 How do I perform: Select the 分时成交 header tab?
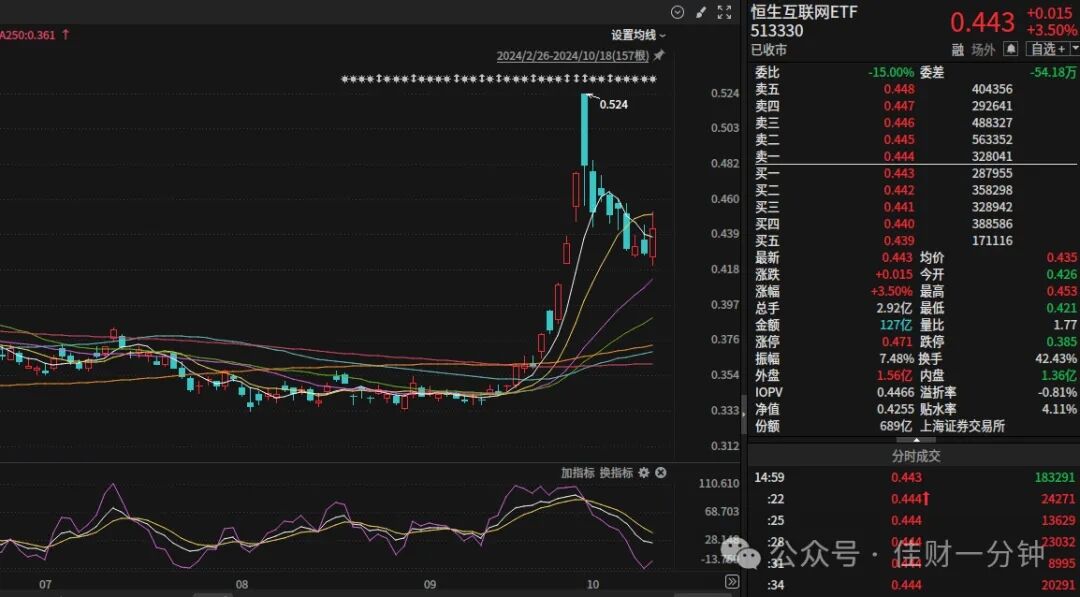pyautogui.click(x=916, y=456)
